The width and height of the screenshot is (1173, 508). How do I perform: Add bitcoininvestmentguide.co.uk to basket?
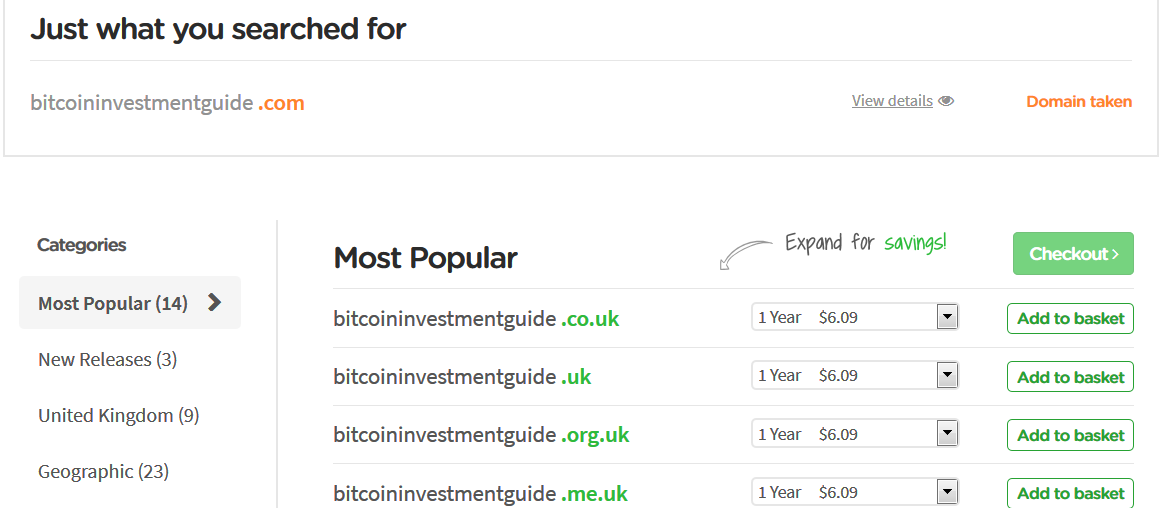tap(1070, 318)
